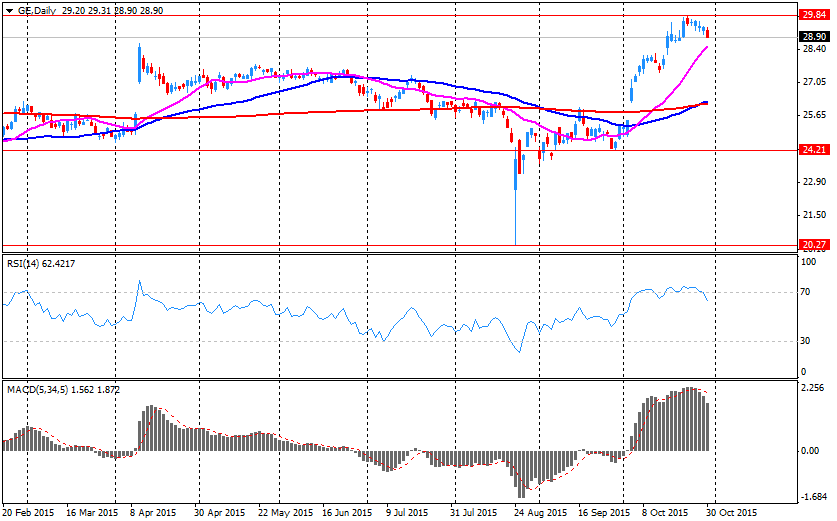Select the current price label 28.90

[x=814, y=37]
